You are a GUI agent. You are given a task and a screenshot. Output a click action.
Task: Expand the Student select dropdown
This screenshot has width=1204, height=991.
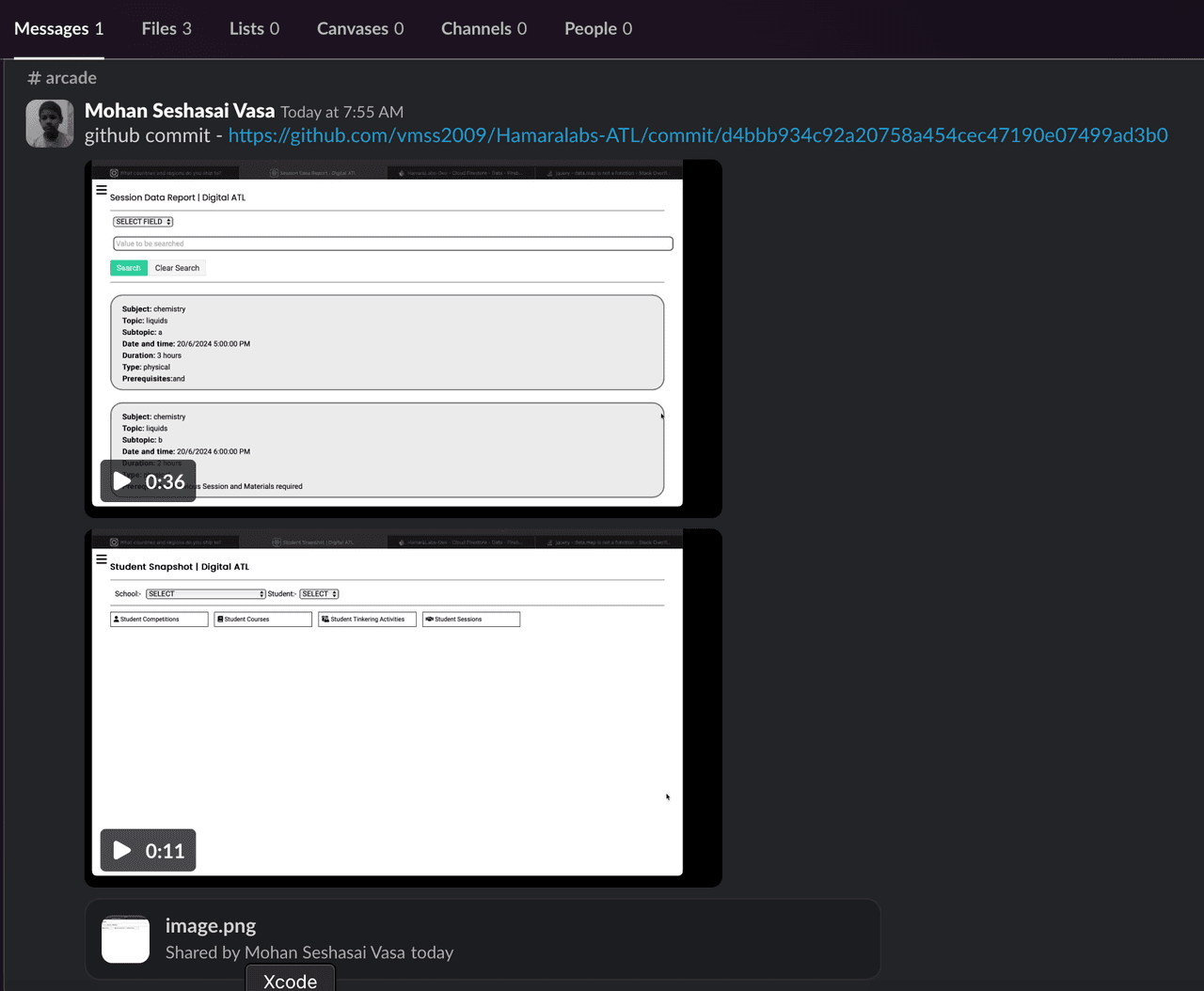click(x=319, y=594)
